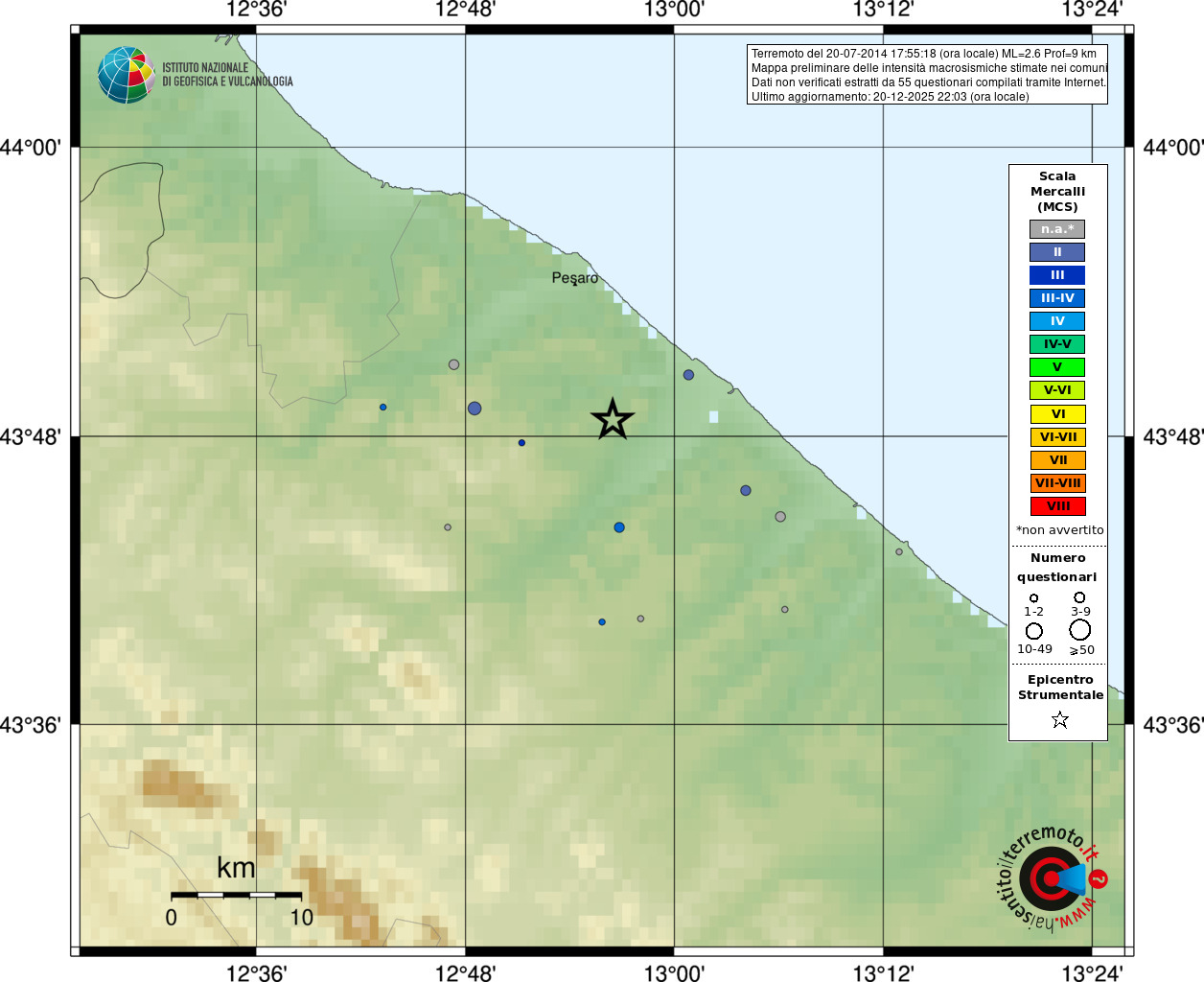Click the 'Mappa preliminare delle intensità' line
This screenshot has width=1204, height=982.
tap(929, 68)
